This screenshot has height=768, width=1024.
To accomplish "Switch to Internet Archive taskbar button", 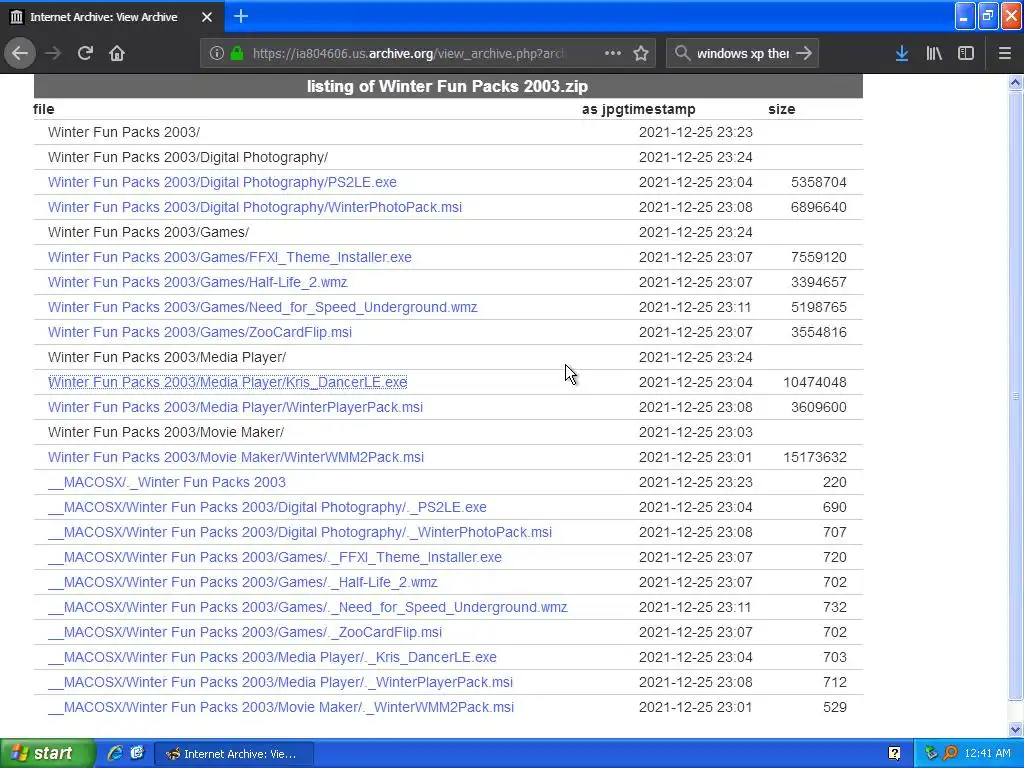I will [x=234, y=754].
